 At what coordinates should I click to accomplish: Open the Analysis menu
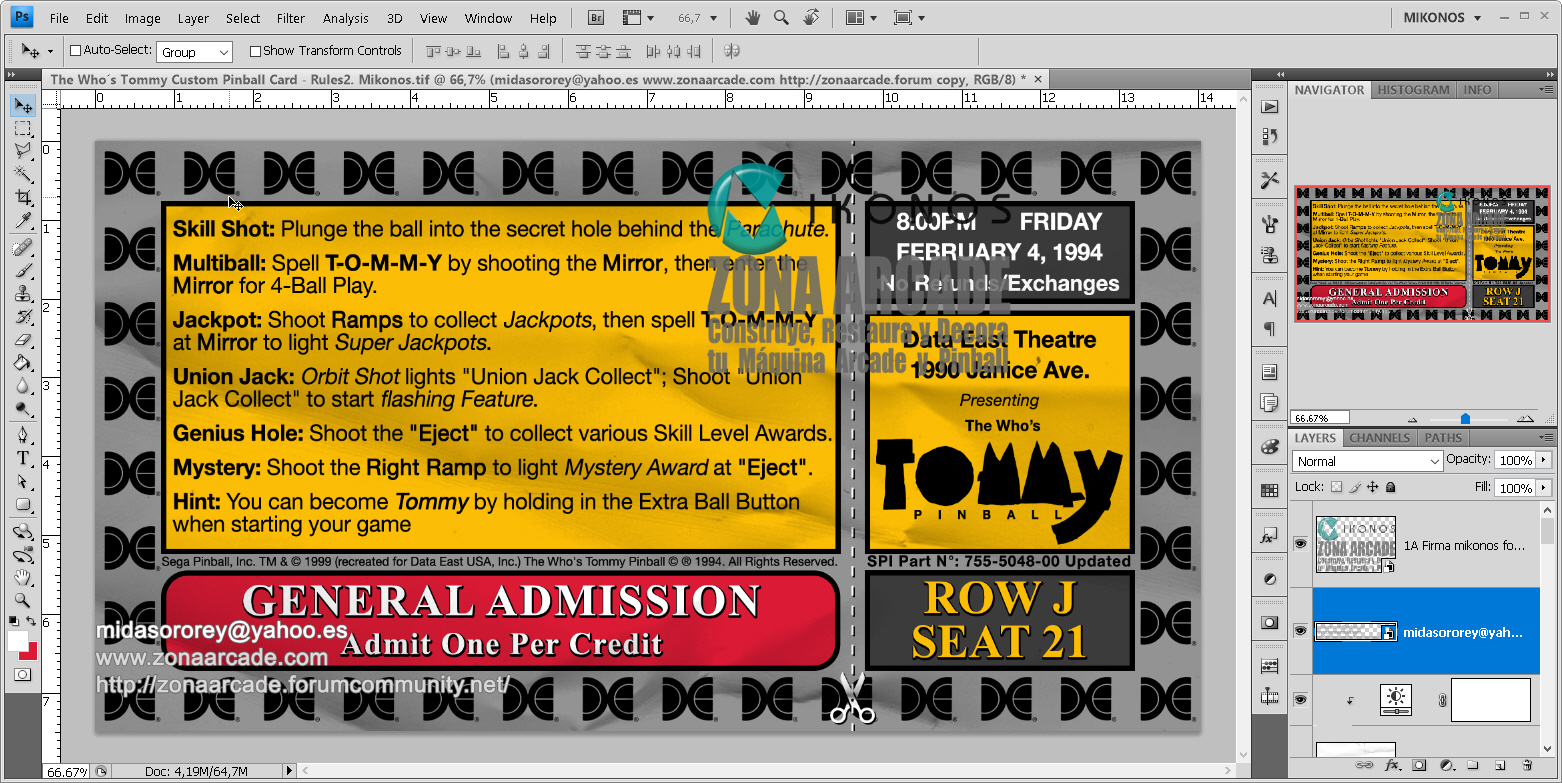[x=346, y=18]
